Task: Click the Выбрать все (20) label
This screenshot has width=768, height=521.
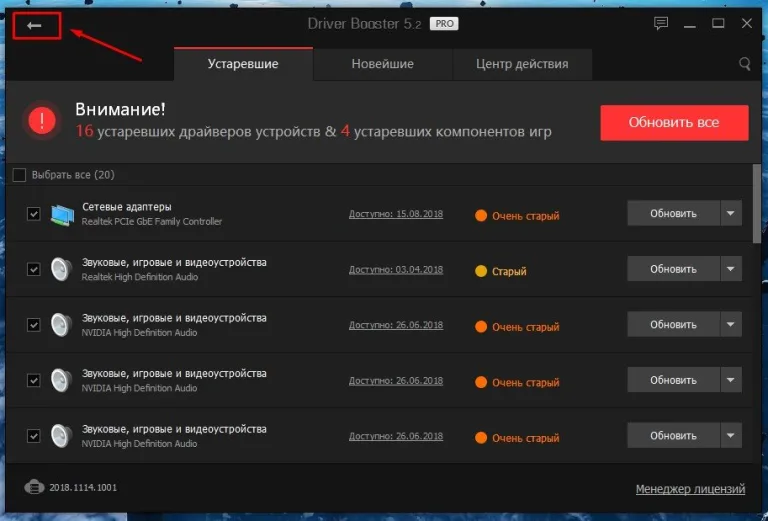Action: pyautogui.click(x=73, y=175)
